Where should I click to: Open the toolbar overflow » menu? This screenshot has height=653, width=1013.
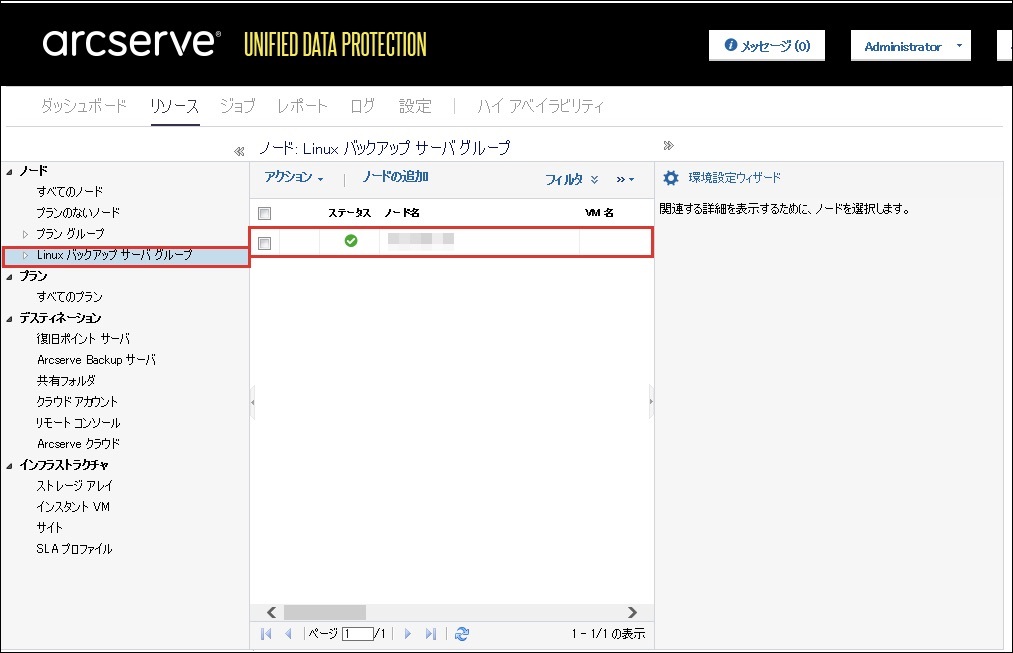(x=625, y=179)
